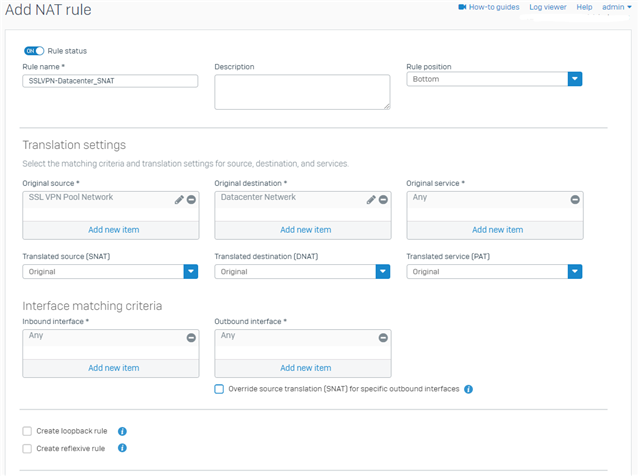Edit SSL VPN Pool Network with pencil icon
The height and width of the screenshot is (476, 639).
pos(179,200)
